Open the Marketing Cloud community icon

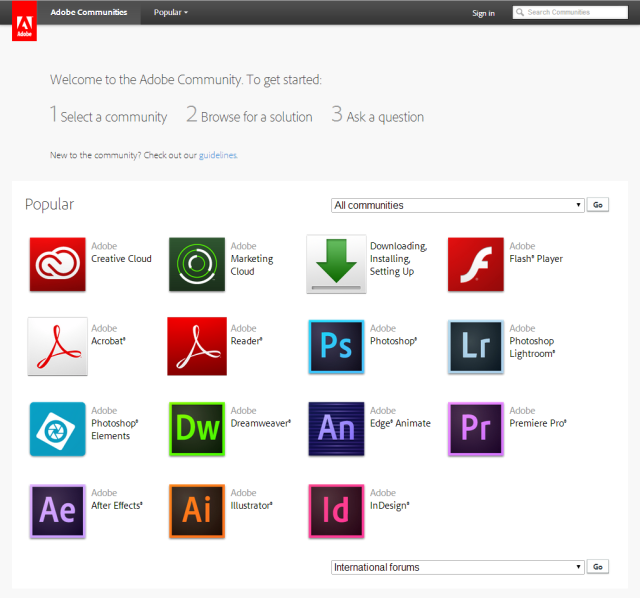point(197,264)
